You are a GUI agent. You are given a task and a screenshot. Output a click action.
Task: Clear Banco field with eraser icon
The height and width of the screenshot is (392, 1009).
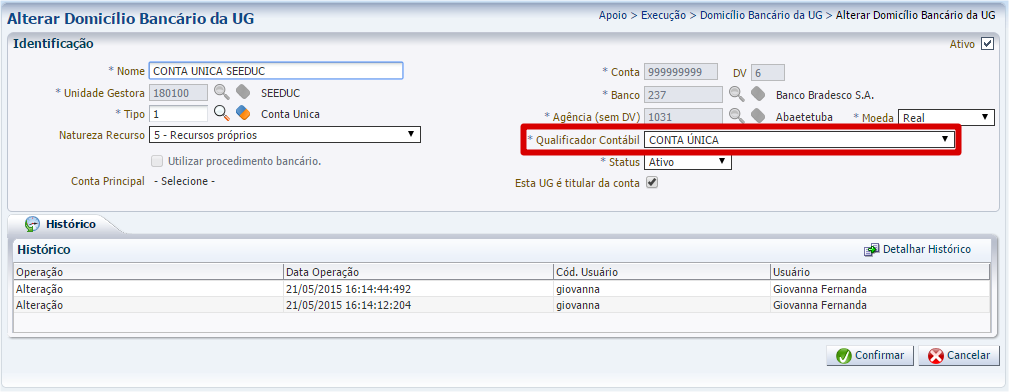(x=758, y=94)
